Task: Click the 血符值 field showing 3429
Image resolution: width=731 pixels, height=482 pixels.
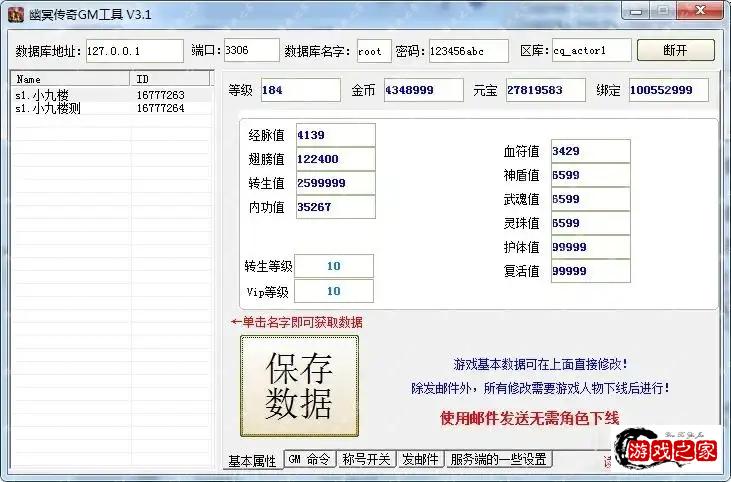Action: tap(591, 151)
